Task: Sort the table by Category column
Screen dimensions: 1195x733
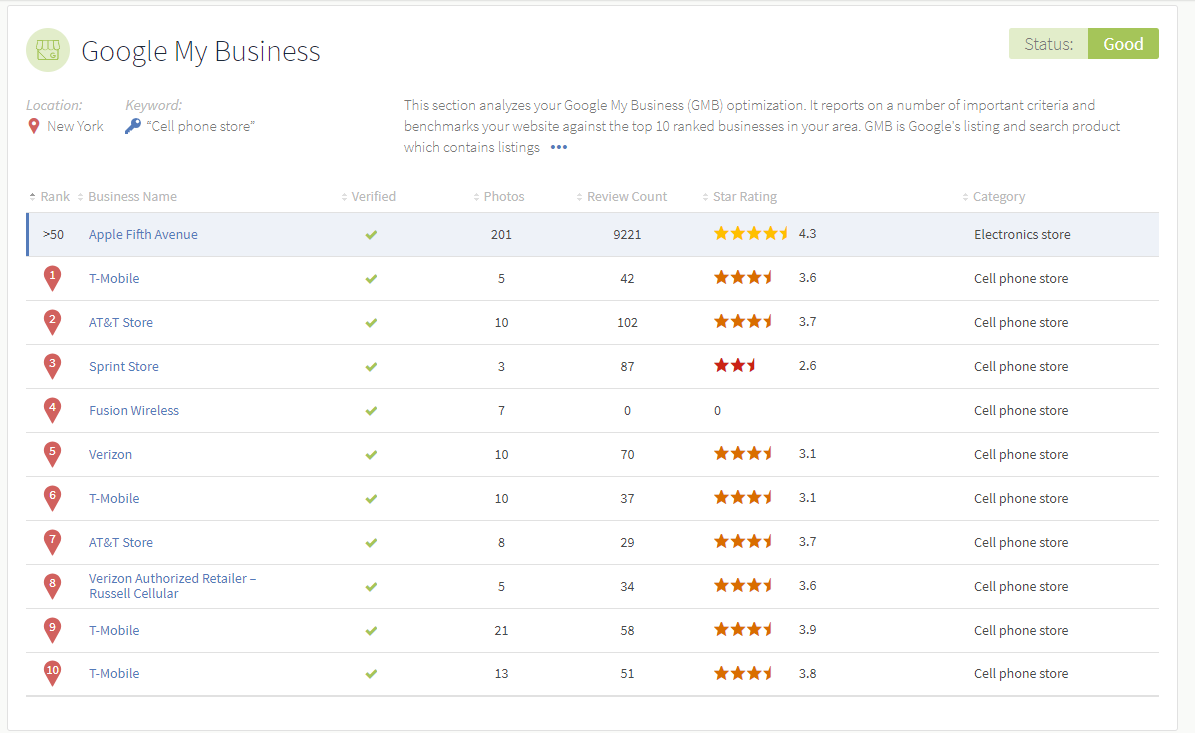Action: 994,197
